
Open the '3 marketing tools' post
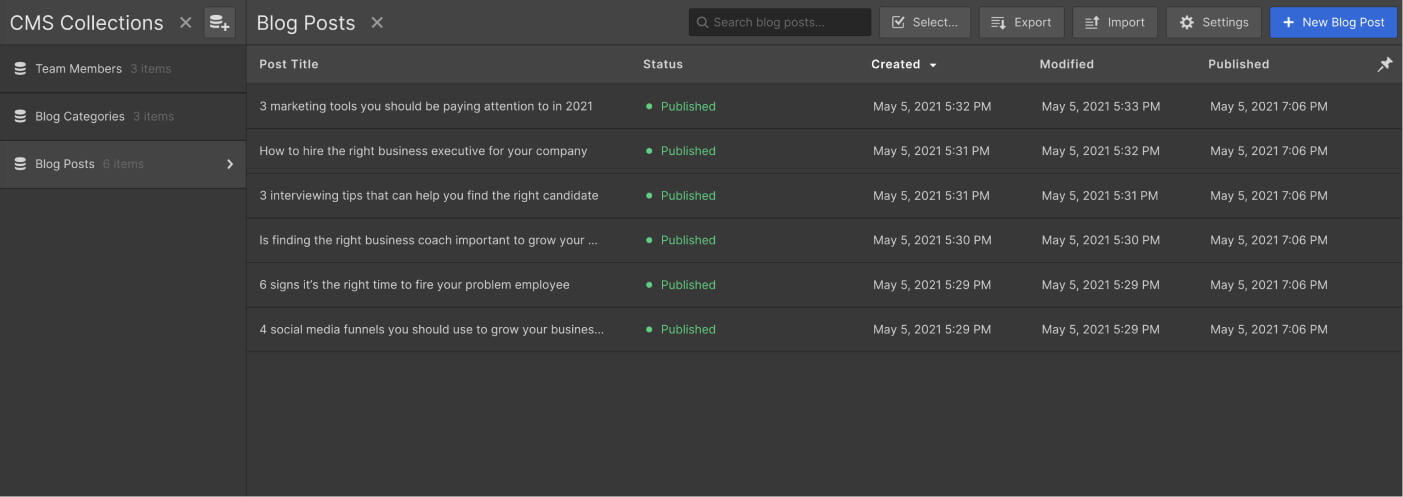[425, 106]
